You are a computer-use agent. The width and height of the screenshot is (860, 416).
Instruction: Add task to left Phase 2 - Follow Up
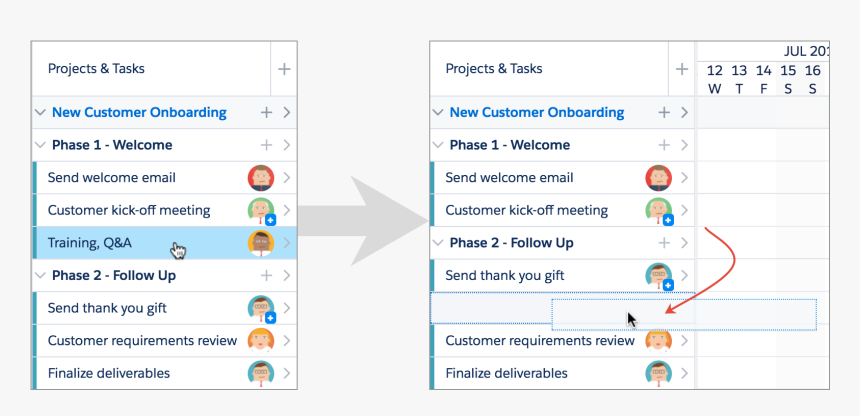click(267, 275)
